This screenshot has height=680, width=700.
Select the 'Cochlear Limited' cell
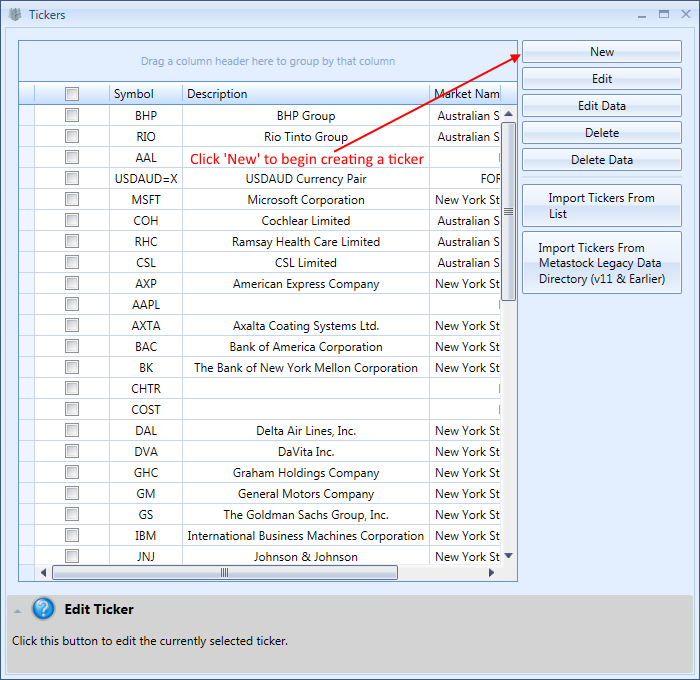click(x=306, y=220)
